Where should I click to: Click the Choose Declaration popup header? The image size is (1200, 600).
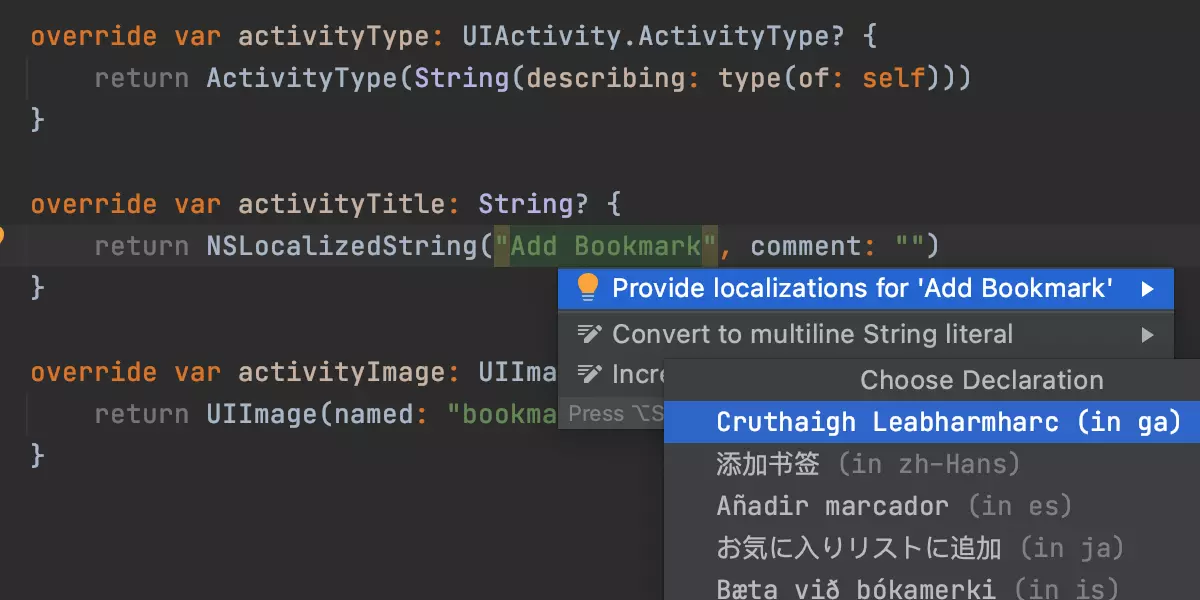click(981, 380)
